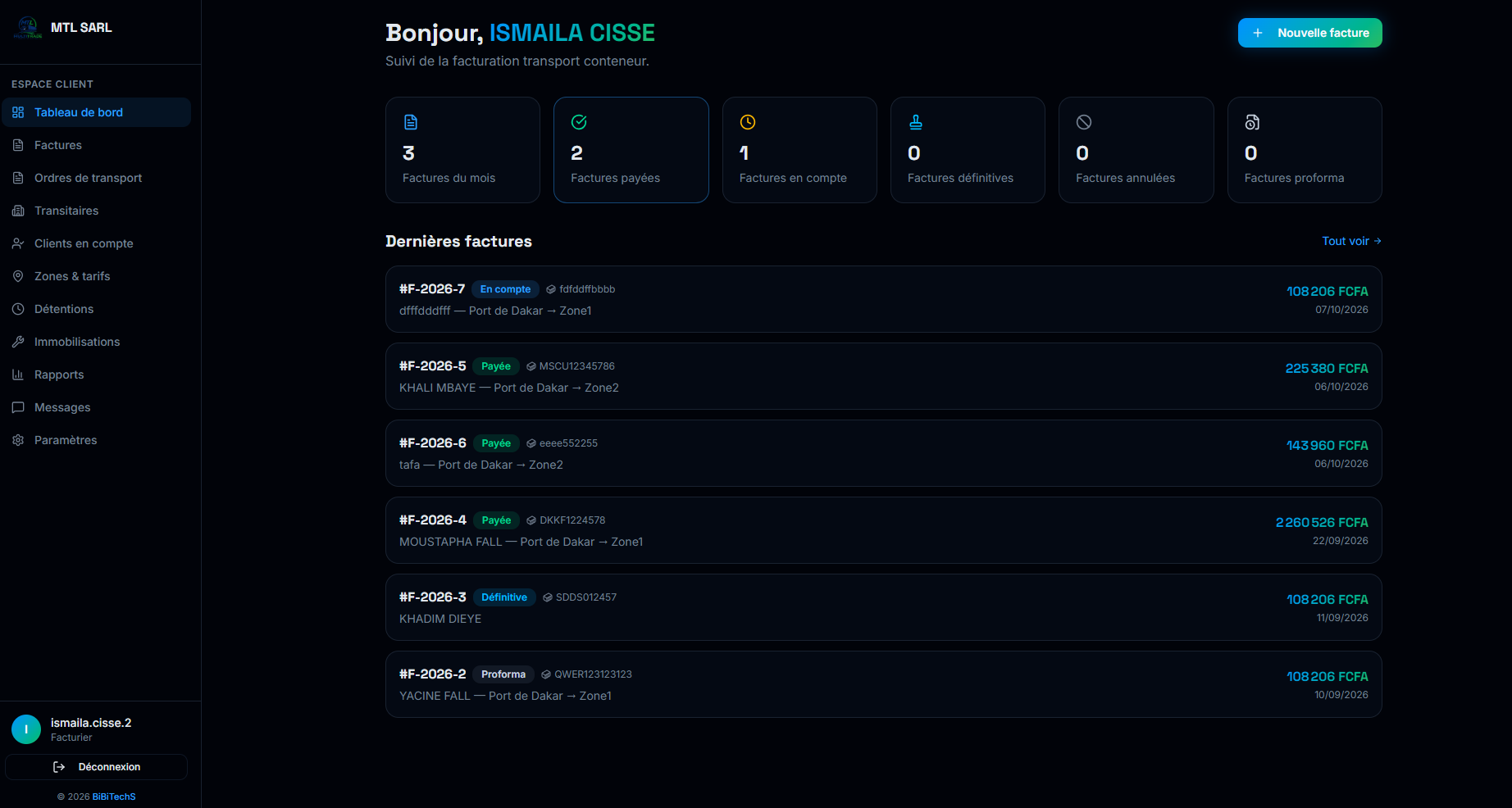Viewport: 1512px width, 808px height.
Task: Open invoice #F-2026-5 KHALI MBAYE row
Action: pyautogui.click(x=884, y=376)
